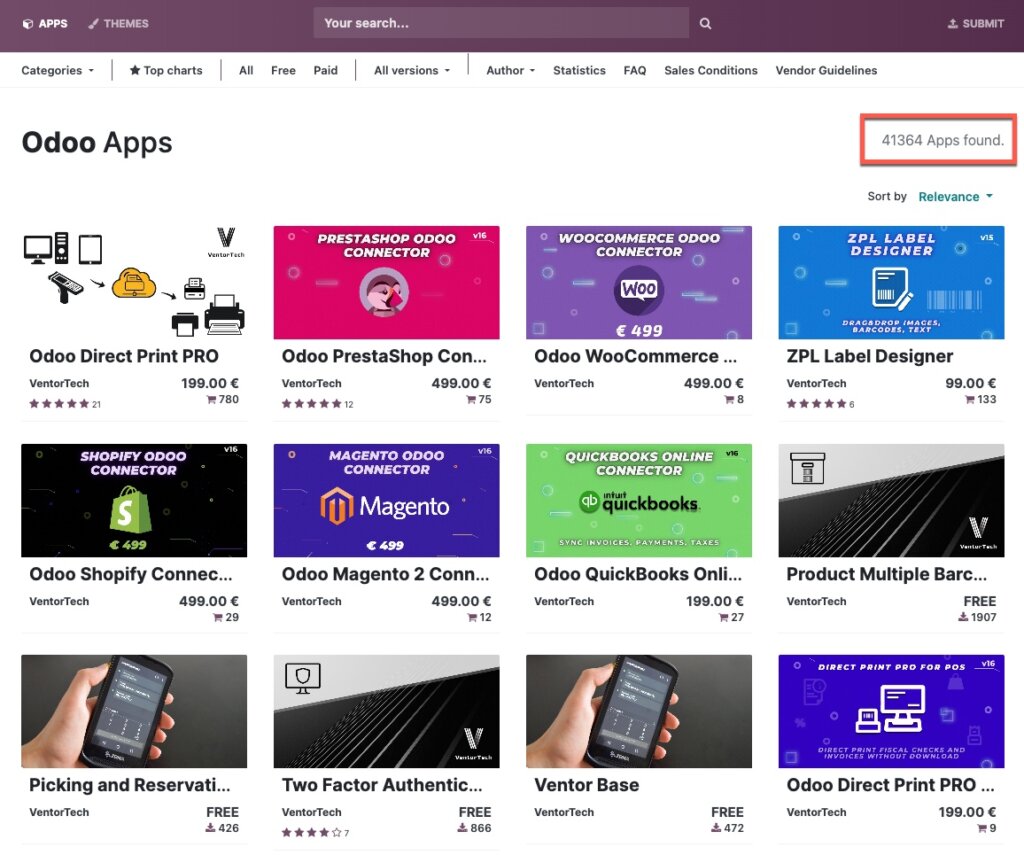The image size is (1024, 855).
Task: Click '41364 Apps found.' text
Action: pyautogui.click(x=942, y=140)
